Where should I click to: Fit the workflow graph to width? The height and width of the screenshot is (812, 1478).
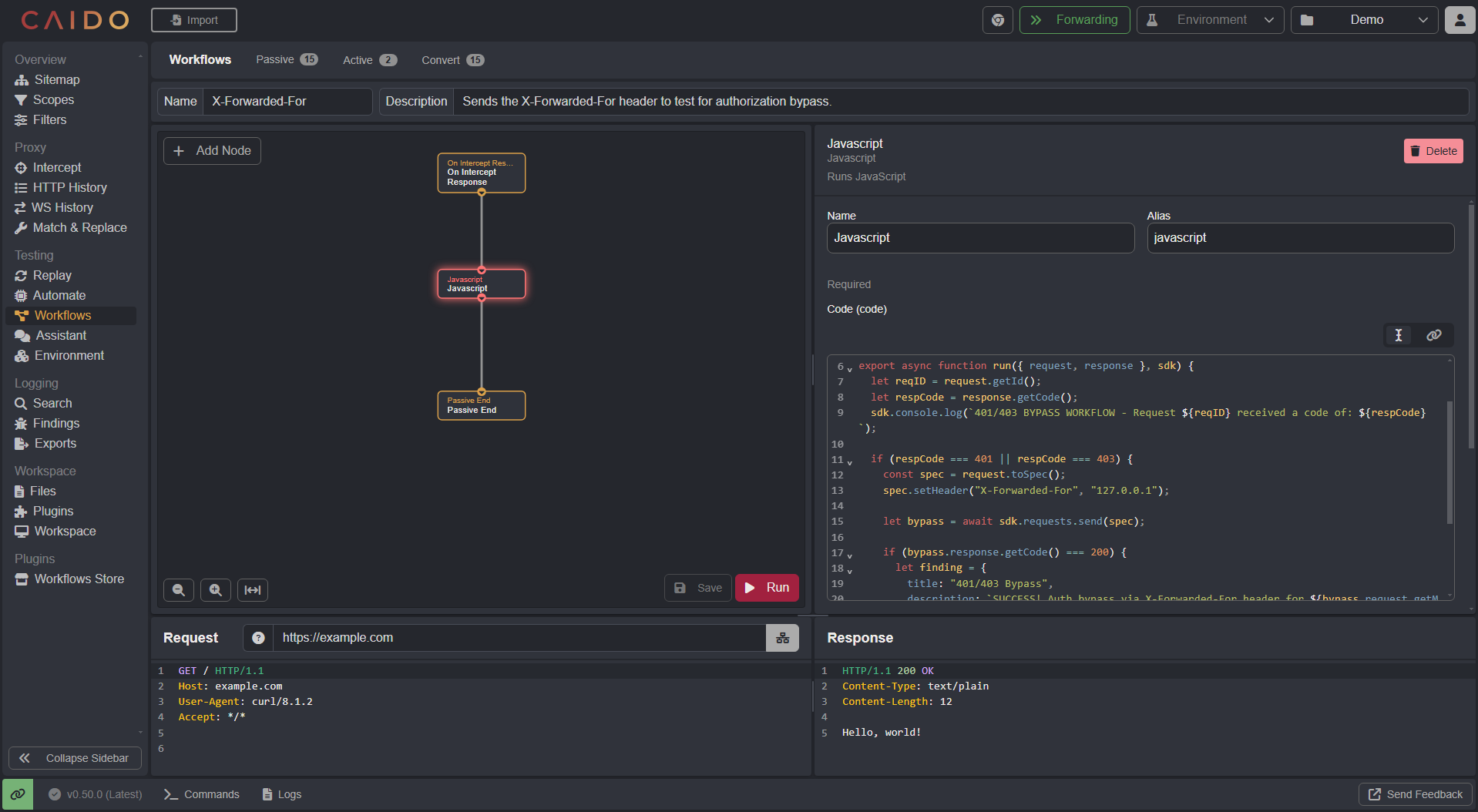(x=252, y=589)
